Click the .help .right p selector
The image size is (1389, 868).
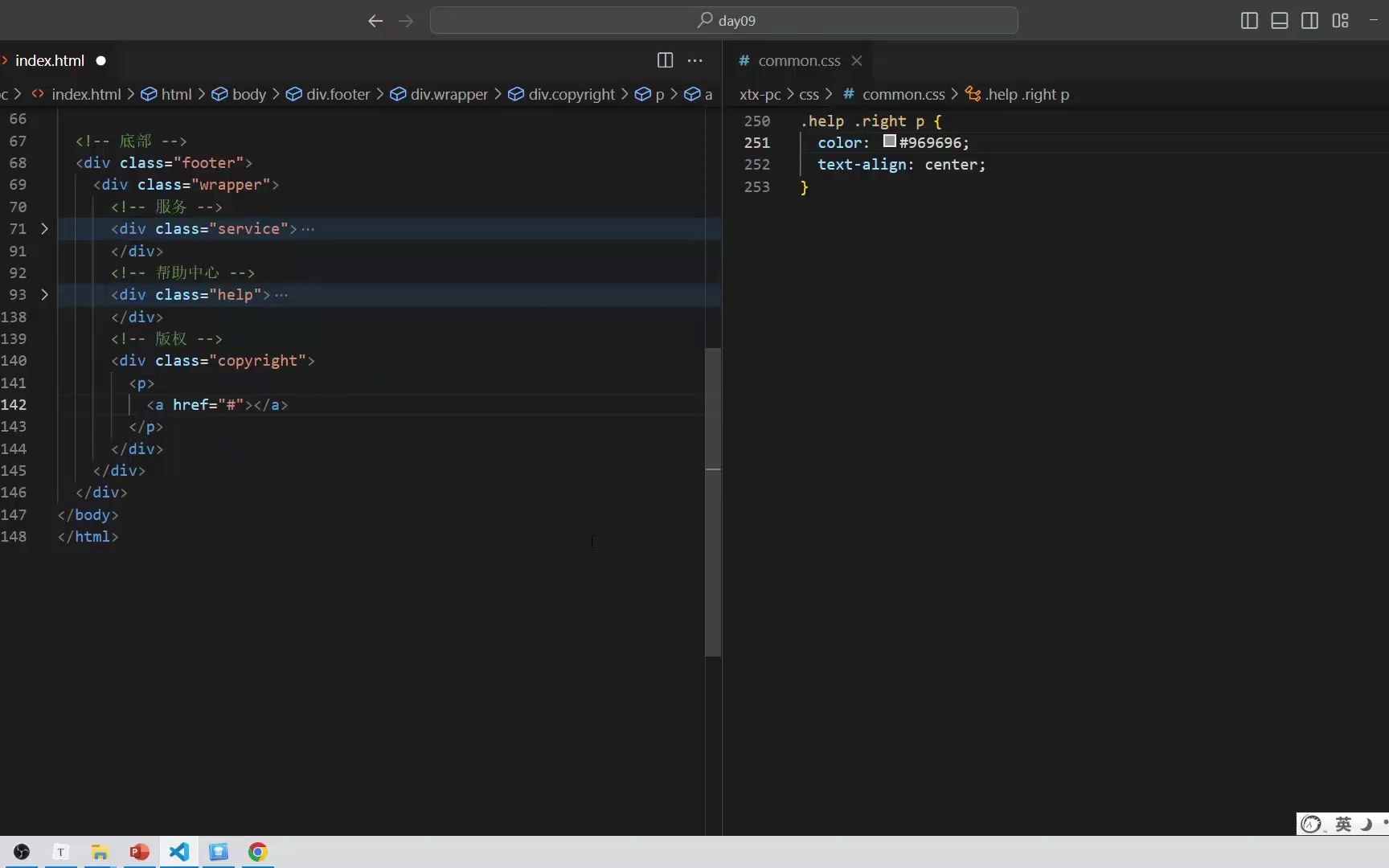(862, 121)
